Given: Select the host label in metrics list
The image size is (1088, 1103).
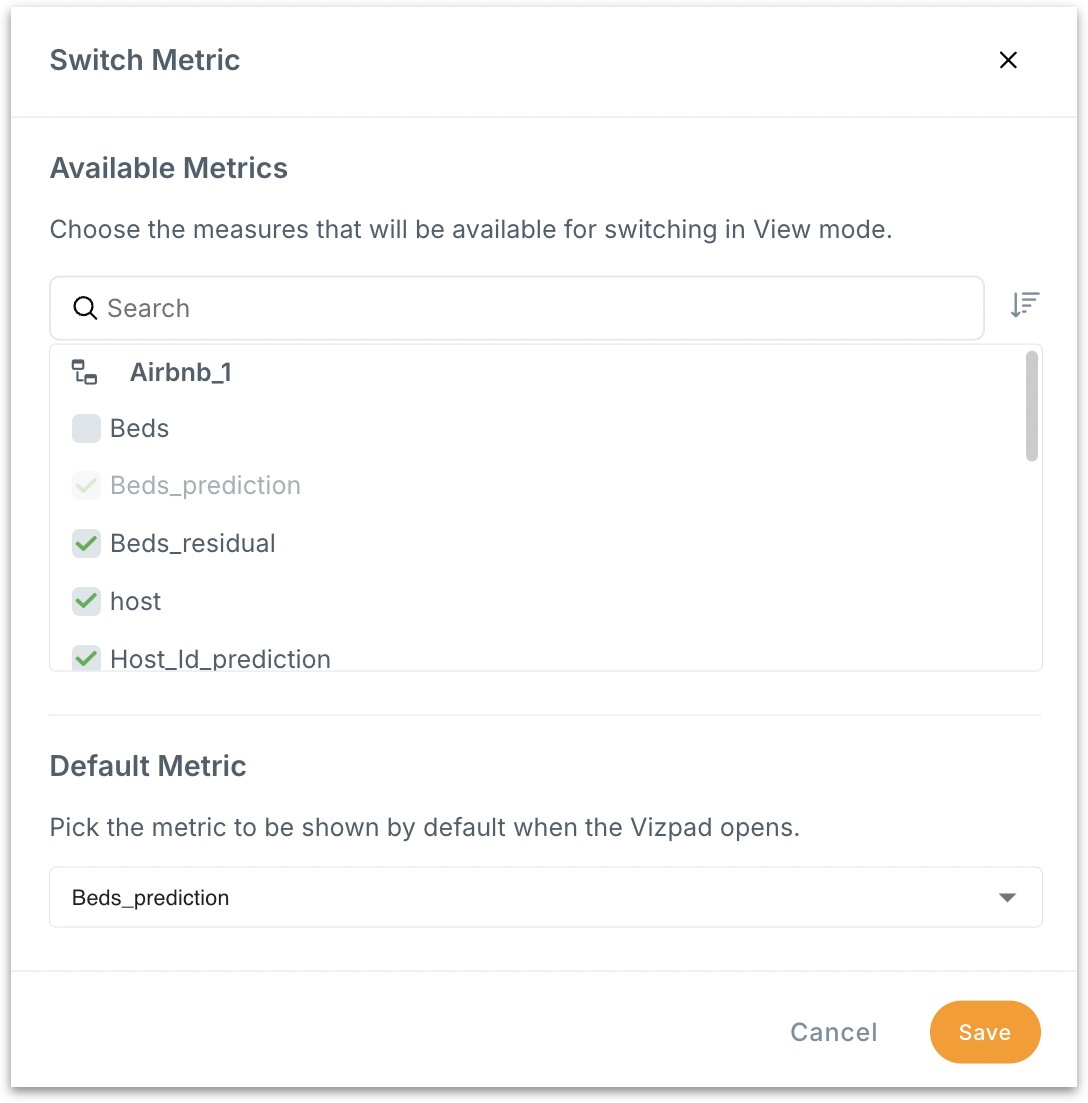Looking at the screenshot, I should click(x=136, y=602).
